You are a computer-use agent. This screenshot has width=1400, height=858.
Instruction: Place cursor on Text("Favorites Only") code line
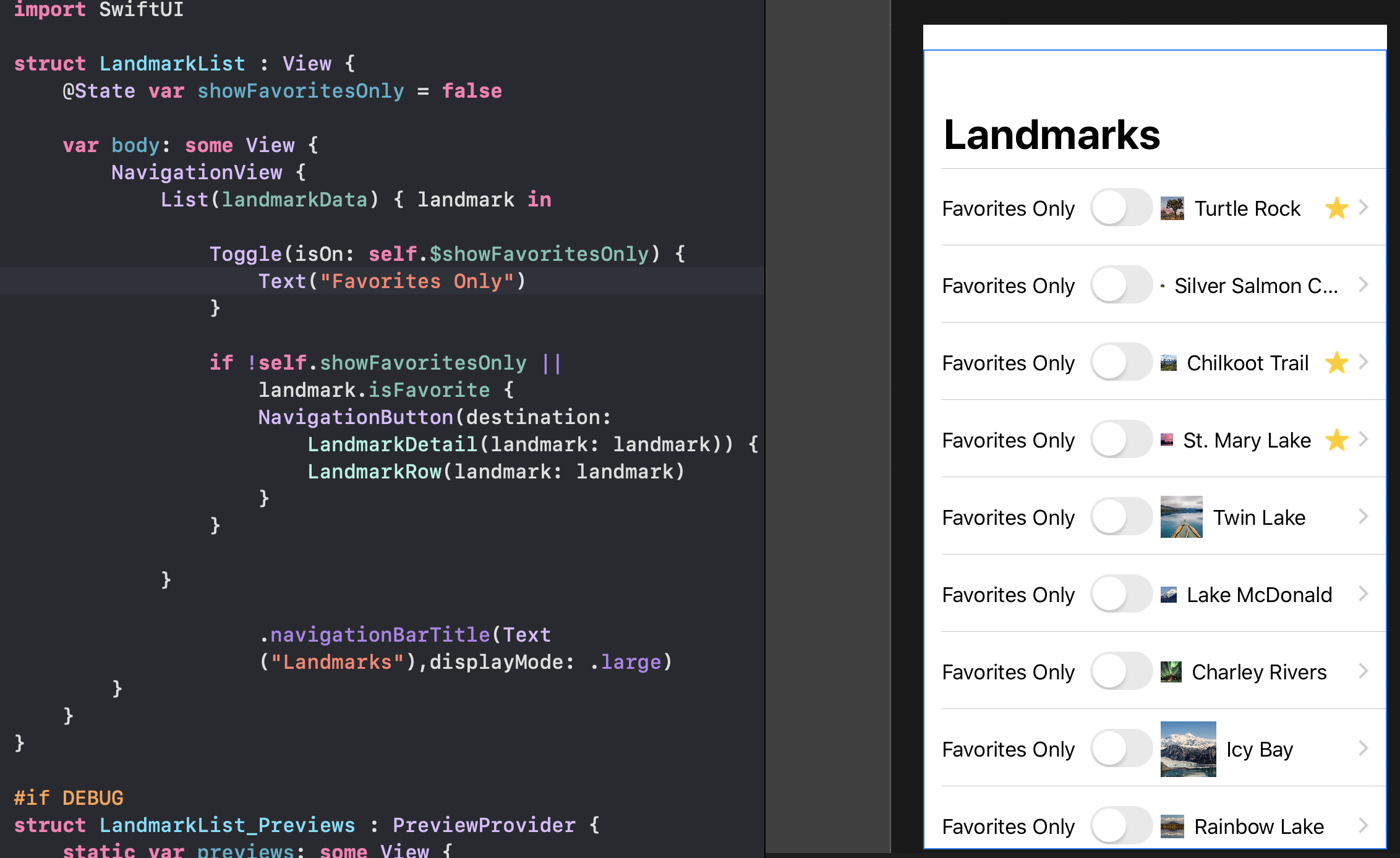point(391,281)
